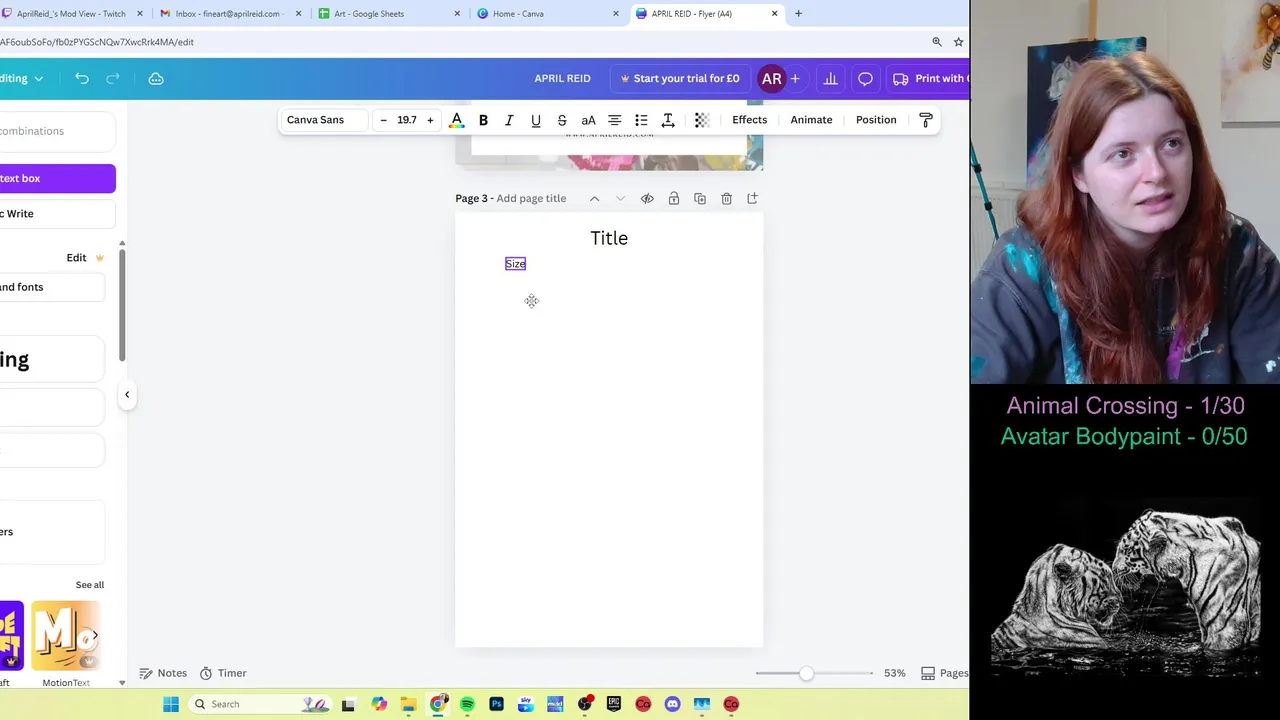Click Print with Canva button
This screenshot has height=720, width=1280.
click(928, 78)
